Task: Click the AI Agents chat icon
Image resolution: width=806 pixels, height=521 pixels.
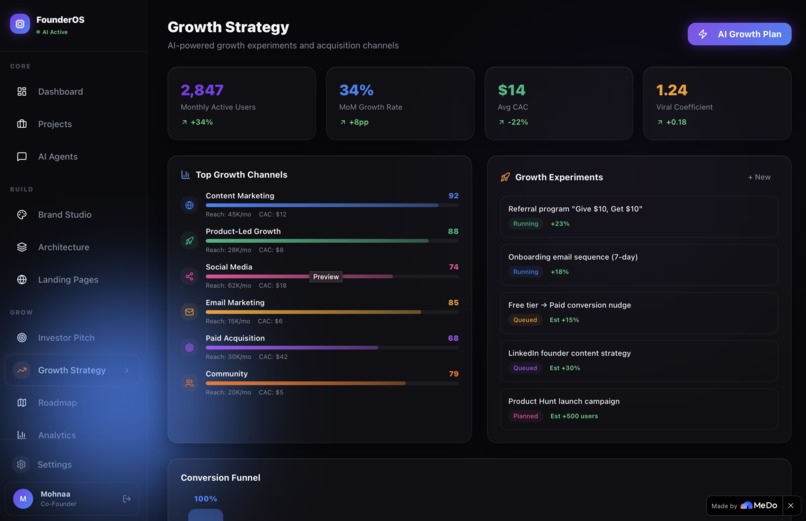Action: pyautogui.click(x=22, y=156)
